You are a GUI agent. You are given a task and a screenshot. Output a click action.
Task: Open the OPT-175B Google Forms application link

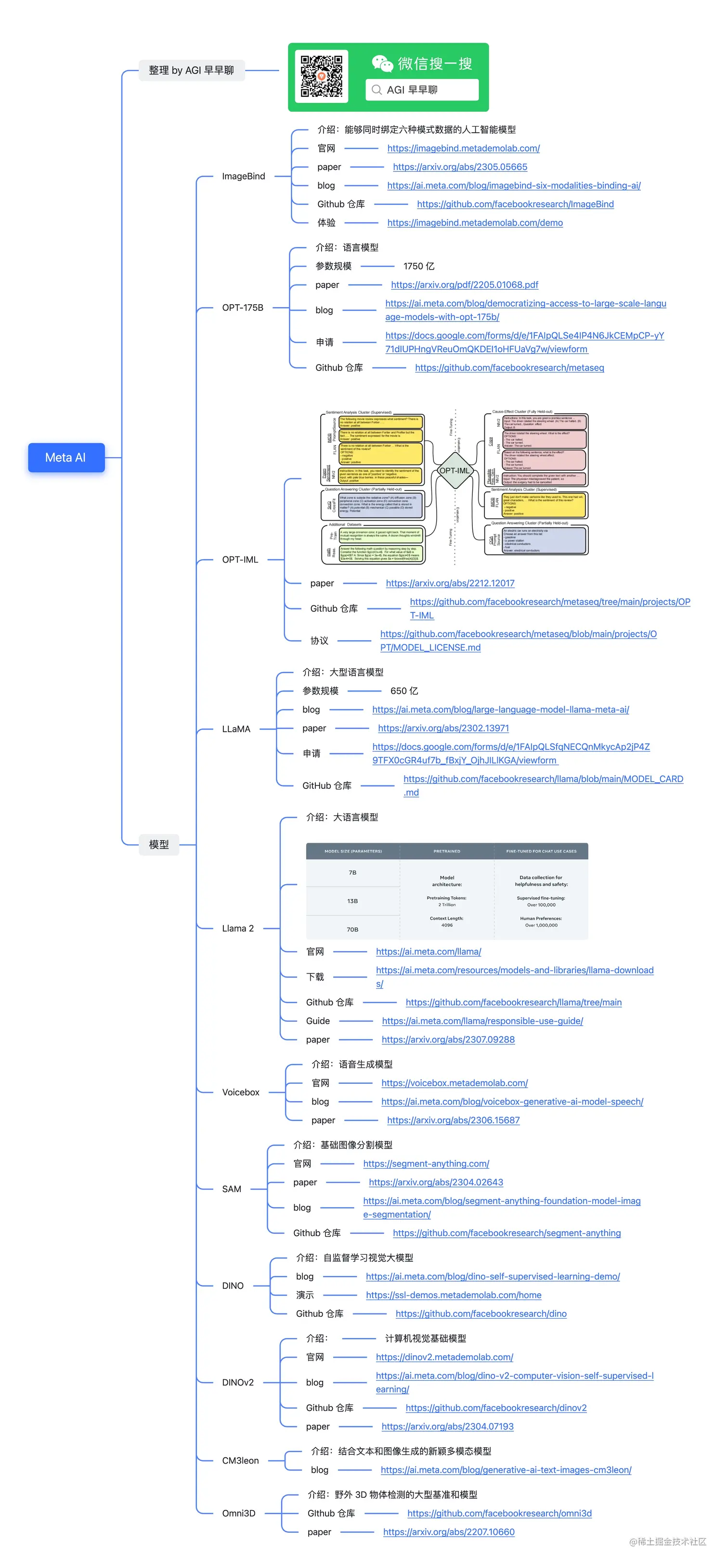[524, 342]
